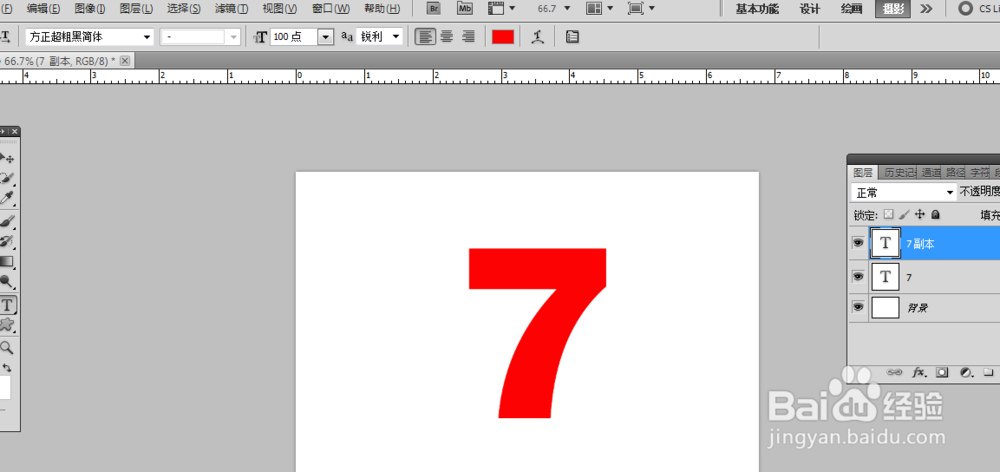
Task: Switch to 摄影 workspace
Action: [893, 8]
